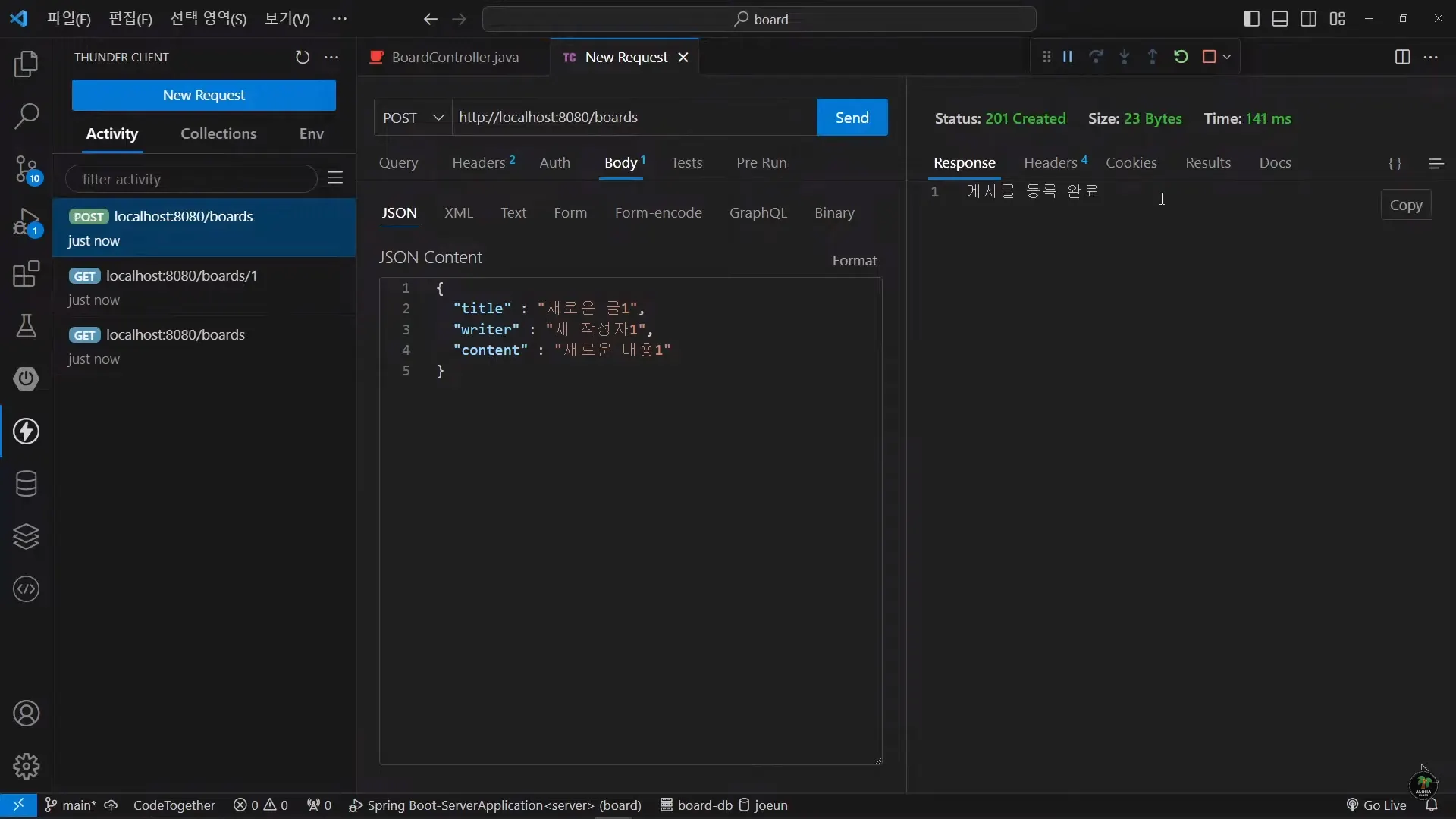Click the Spring Boot Dashboard power icon
The image size is (1456, 819).
[x=27, y=378]
